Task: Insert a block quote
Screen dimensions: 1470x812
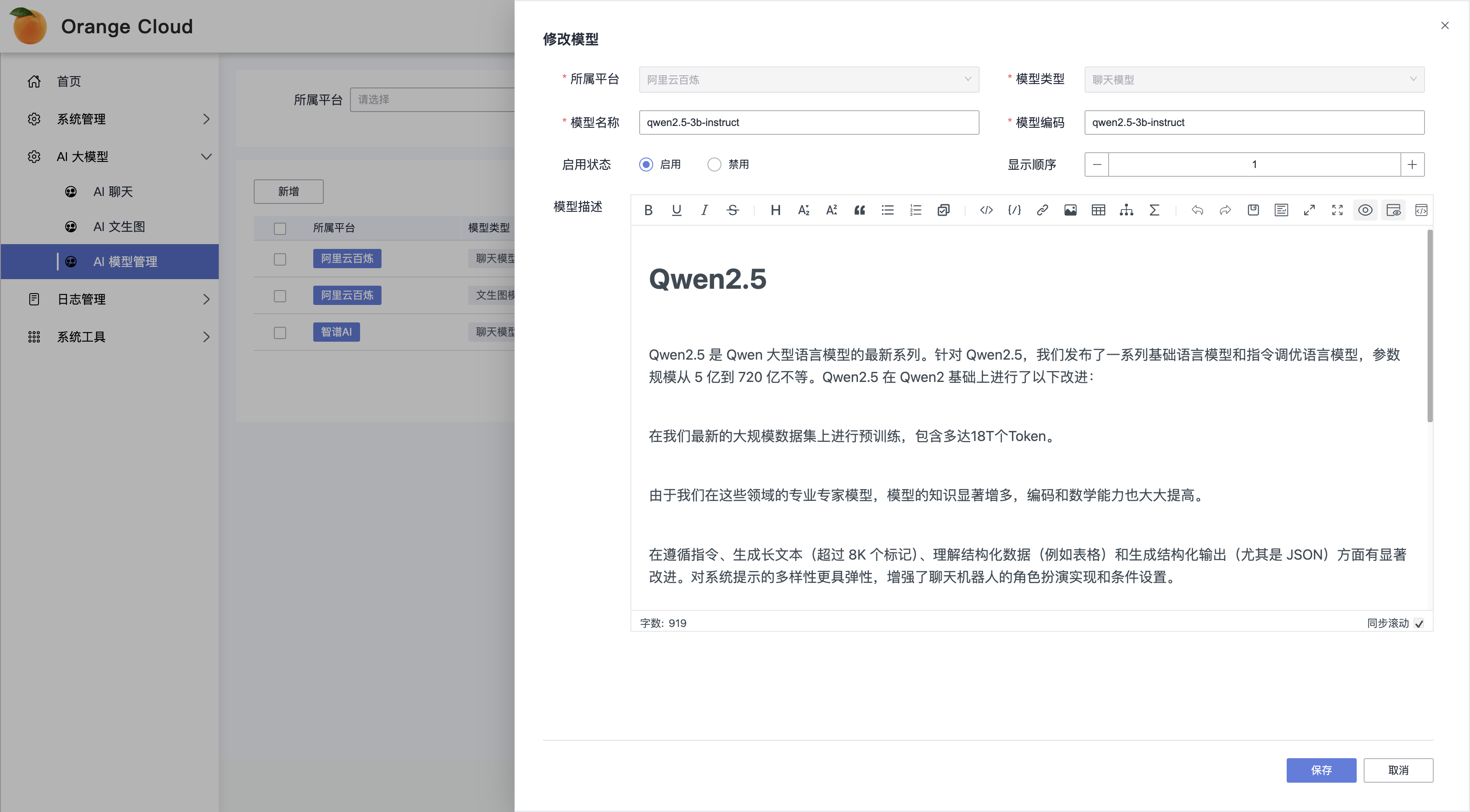Action: click(x=859, y=210)
